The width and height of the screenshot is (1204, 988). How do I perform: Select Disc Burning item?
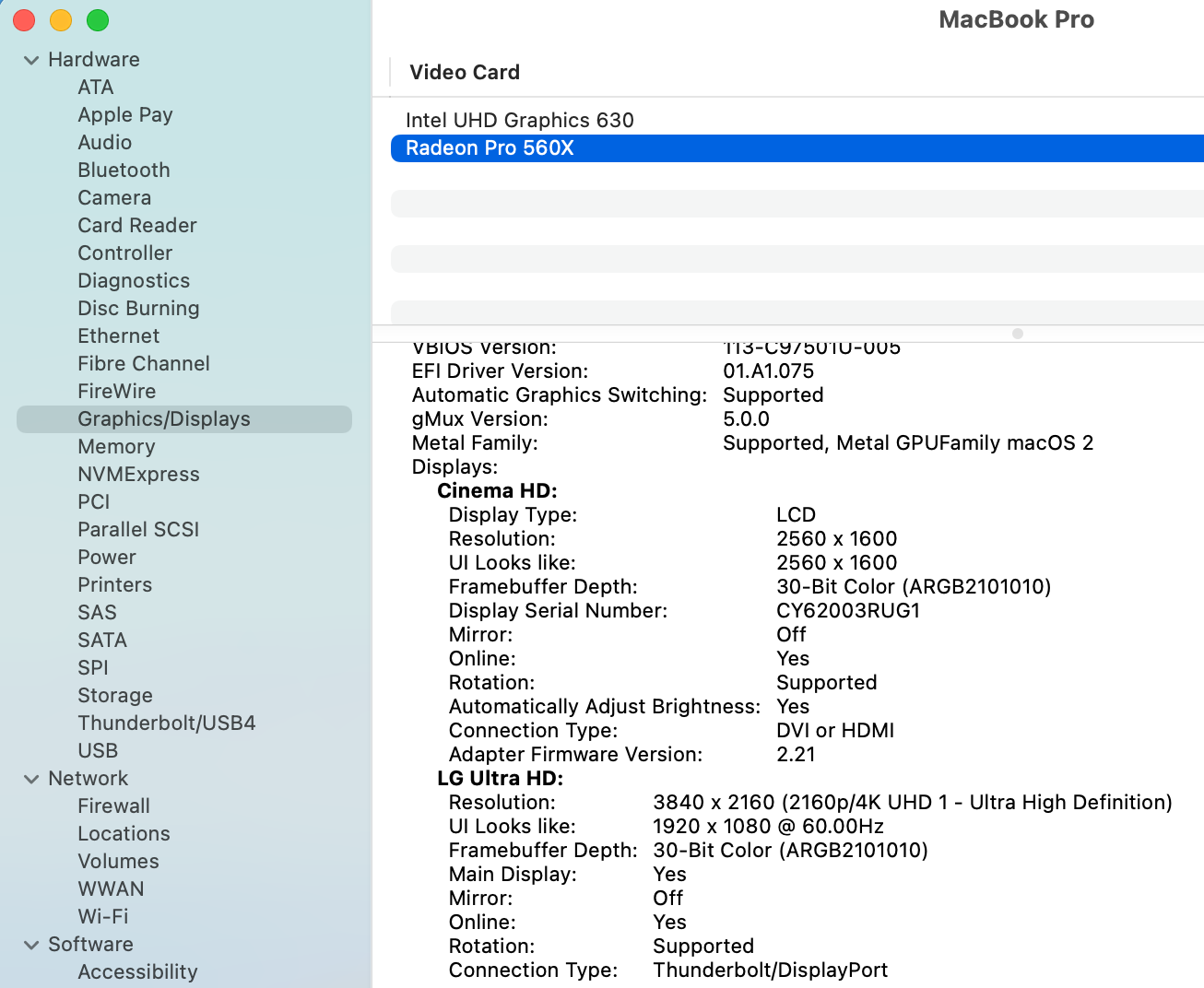(x=138, y=309)
